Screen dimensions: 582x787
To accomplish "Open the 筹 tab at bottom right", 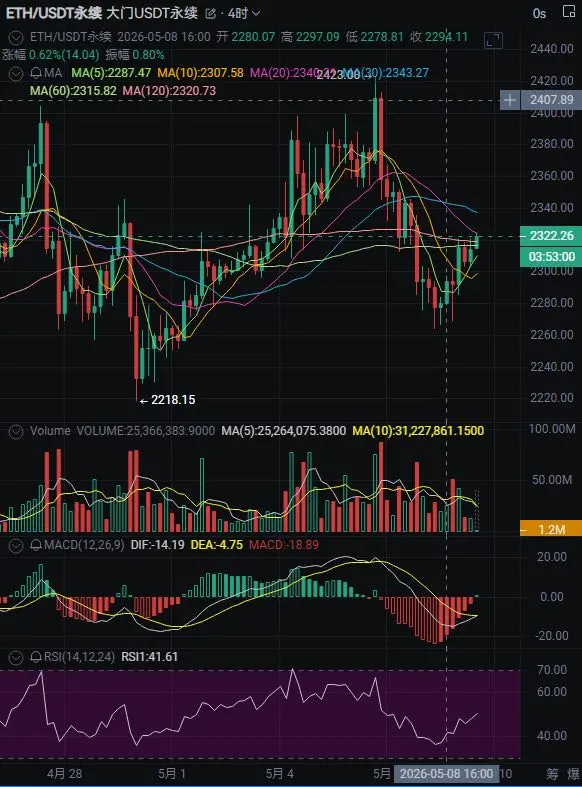I will (552, 773).
